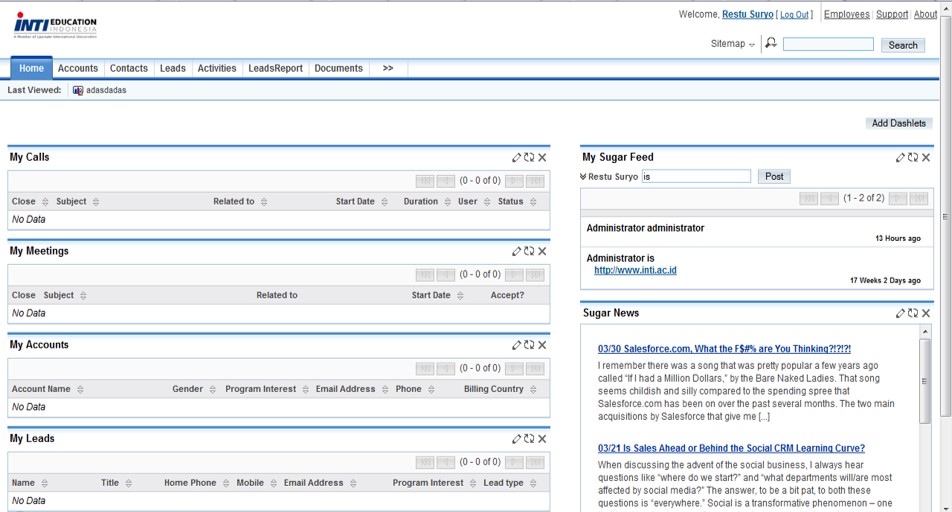952x512 pixels.
Task: Click the edit pencil icon on My Calls dashlet
Action: tap(517, 157)
